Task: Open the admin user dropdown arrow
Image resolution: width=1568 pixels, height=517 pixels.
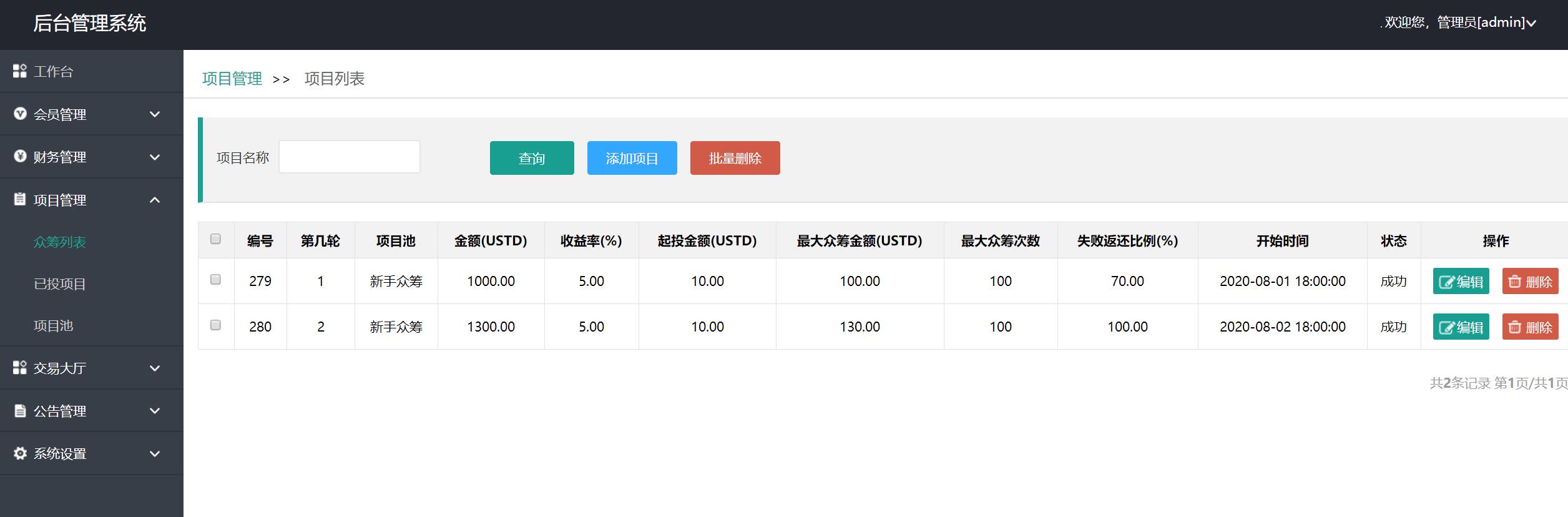Action: tap(1531, 24)
